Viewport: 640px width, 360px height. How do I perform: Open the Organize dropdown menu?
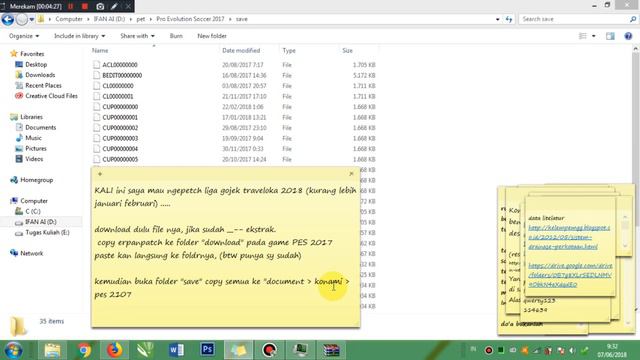pos(24,36)
